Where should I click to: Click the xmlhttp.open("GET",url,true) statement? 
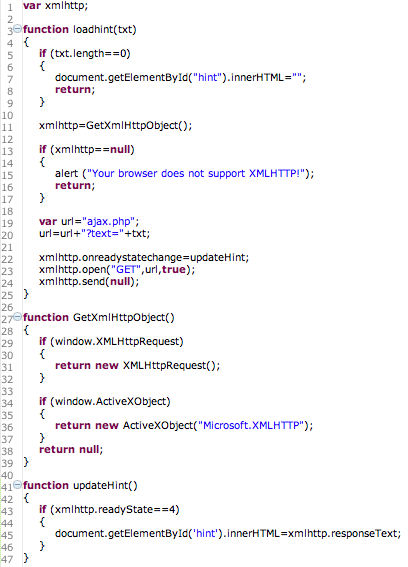[x=117, y=269]
